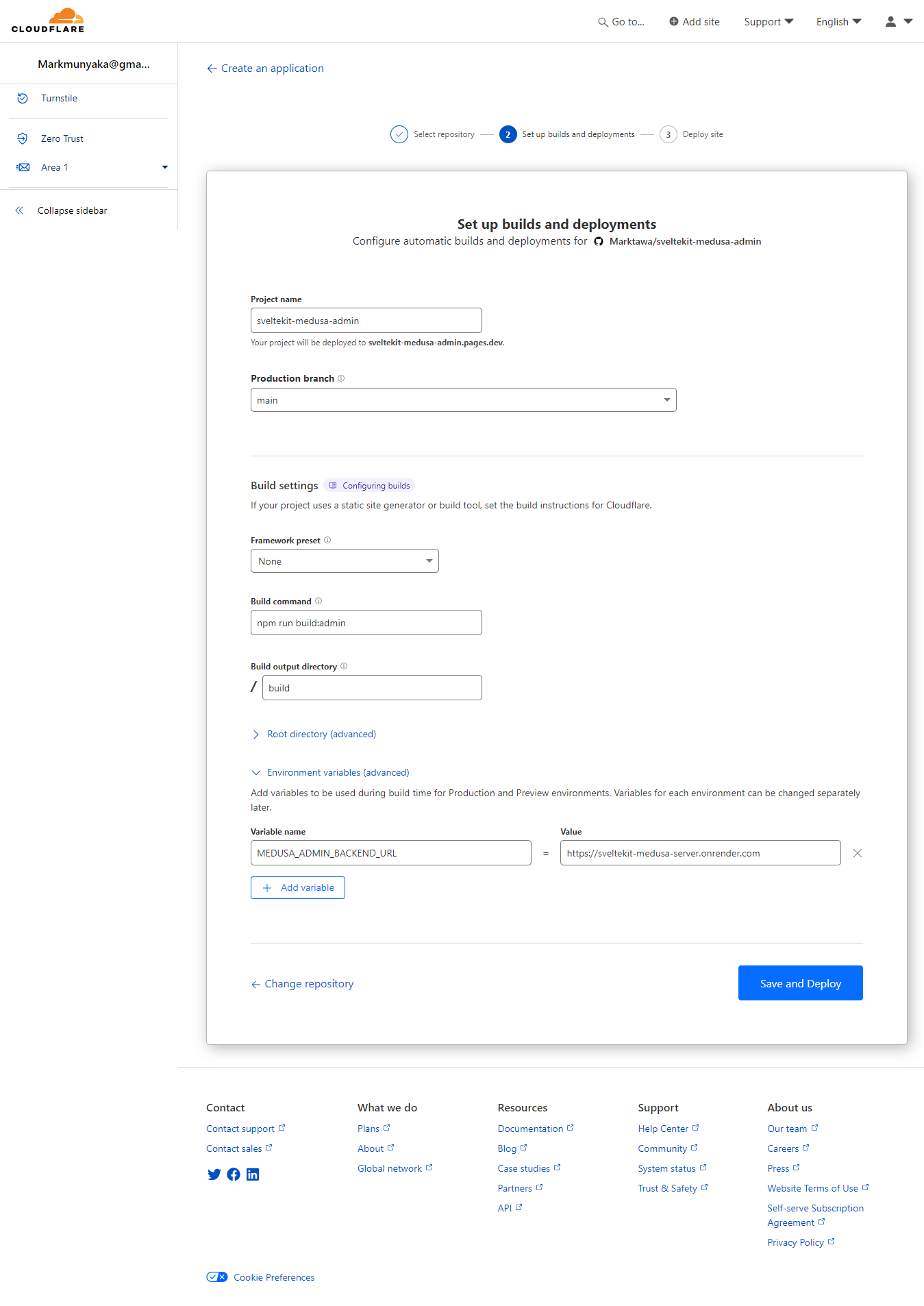Click the Turnstile sidebar icon

23,98
